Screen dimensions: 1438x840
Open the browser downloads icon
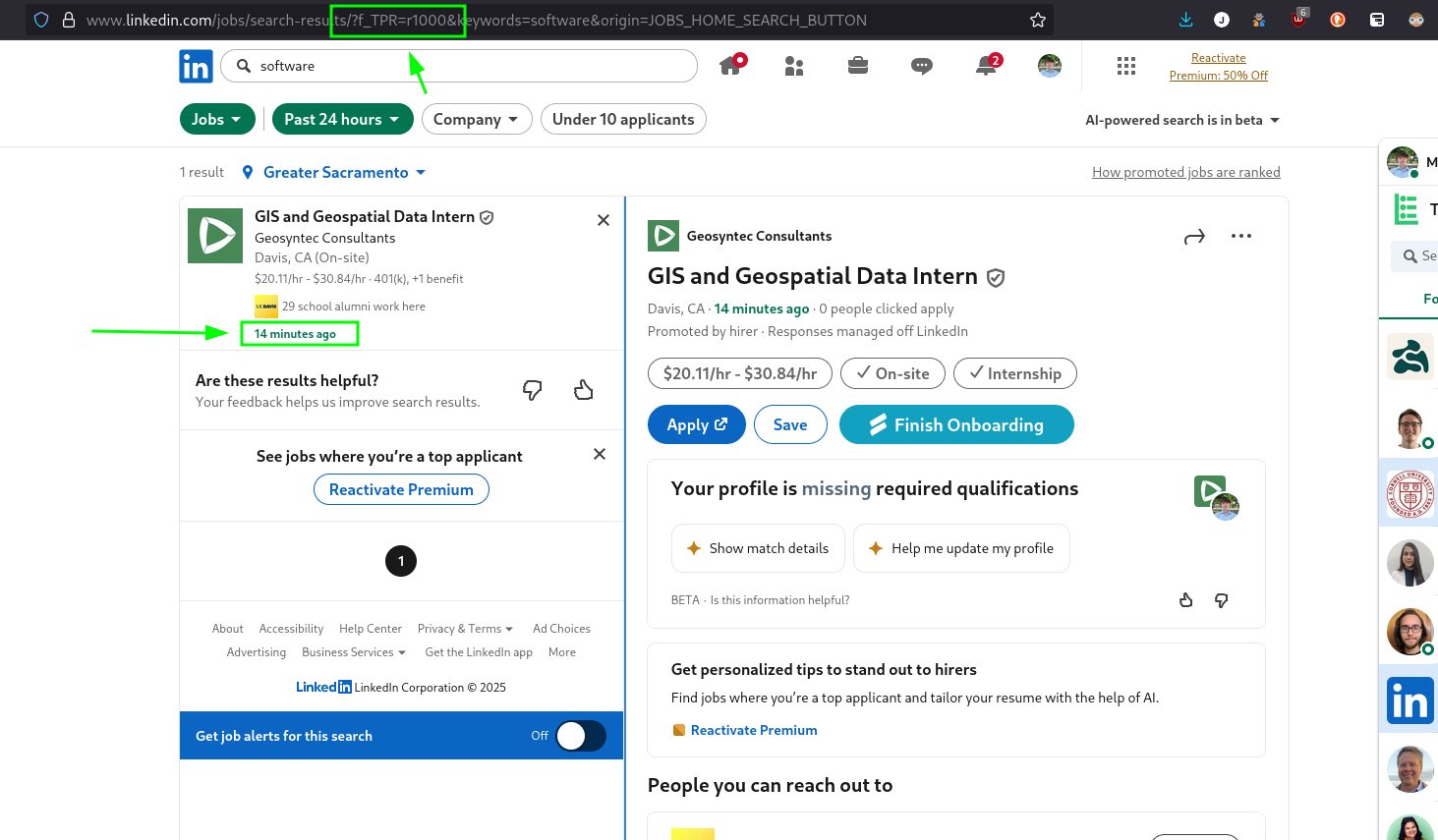[1185, 20]
